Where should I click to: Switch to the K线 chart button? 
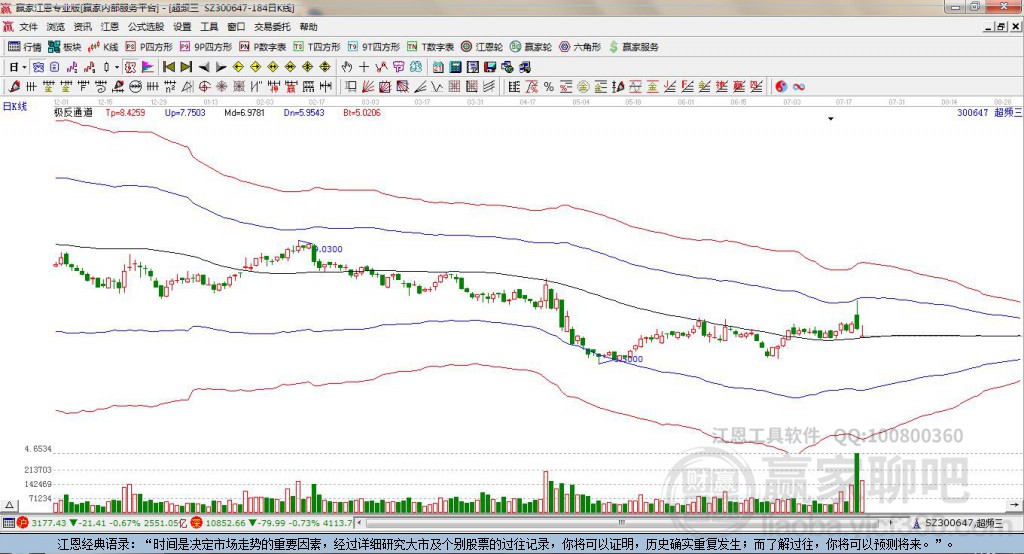click(103, 47)
